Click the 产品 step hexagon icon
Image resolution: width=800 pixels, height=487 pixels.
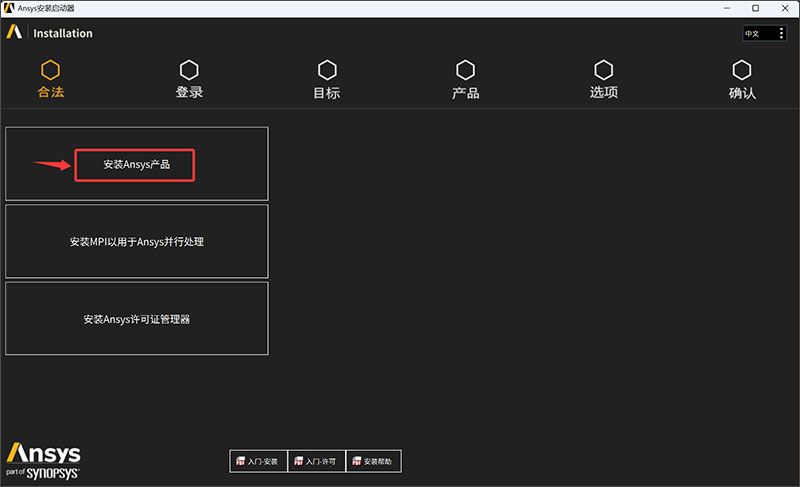[x=465, y=70]
